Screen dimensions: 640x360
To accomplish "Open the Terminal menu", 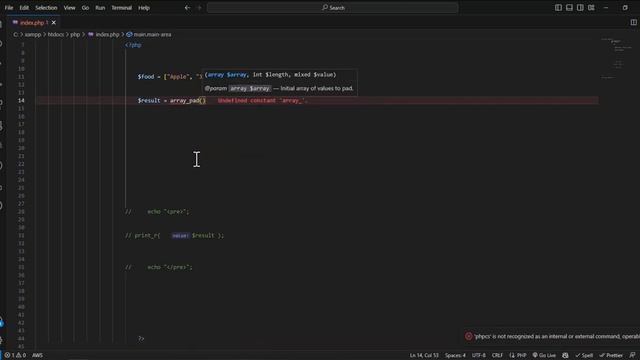I will (122, 8).
